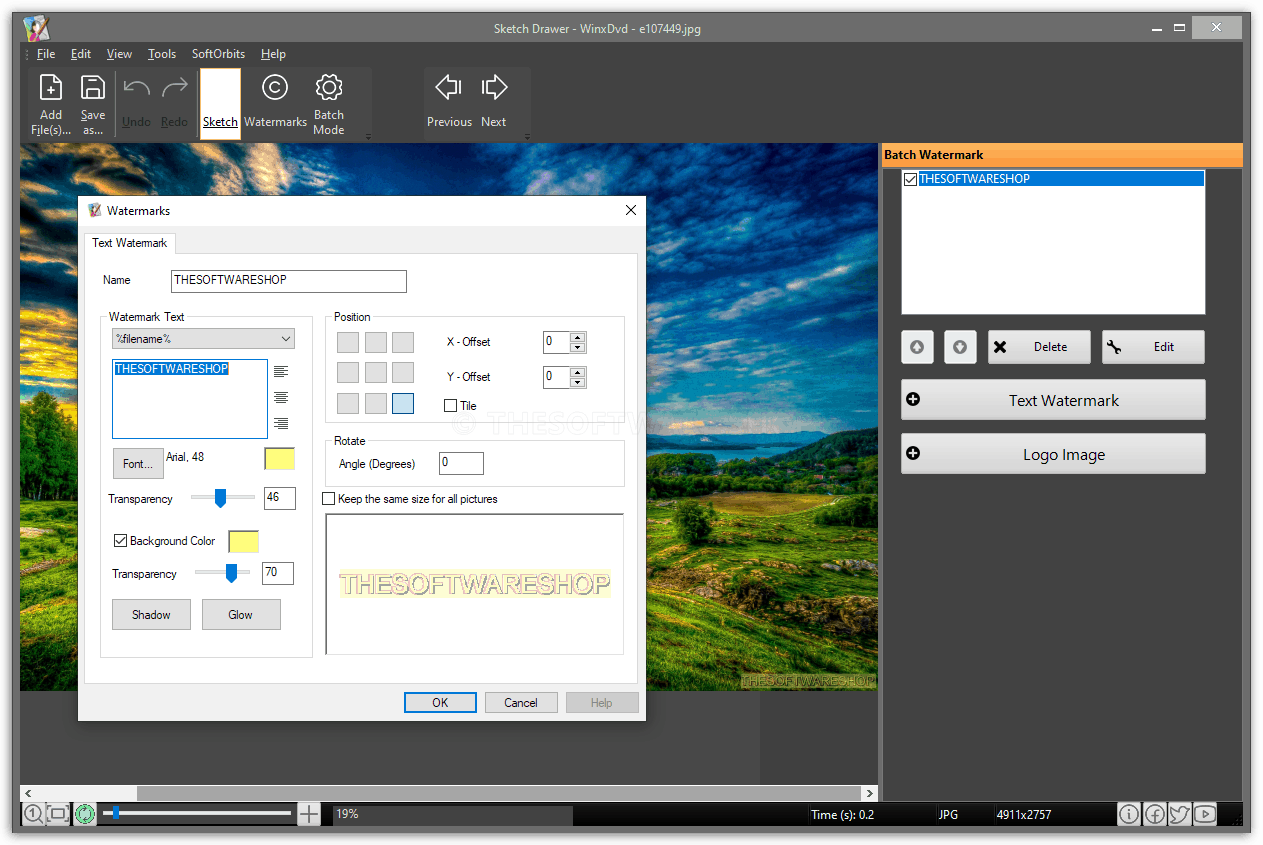The width and height of the screenshot is (1263, 845).
Task: Move watermark up with up-arrow button
Action: point(917,347)
